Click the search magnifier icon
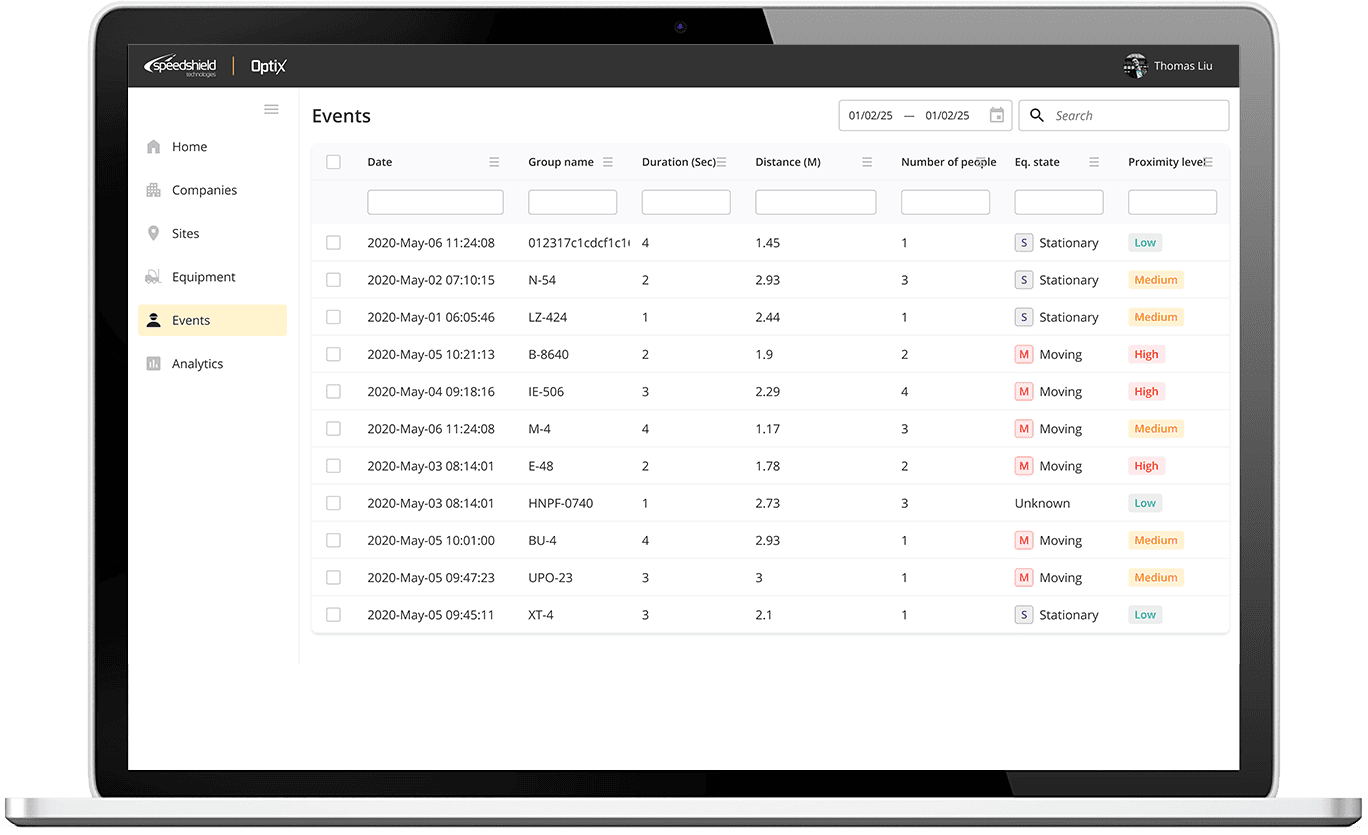 pos(1037,116)
